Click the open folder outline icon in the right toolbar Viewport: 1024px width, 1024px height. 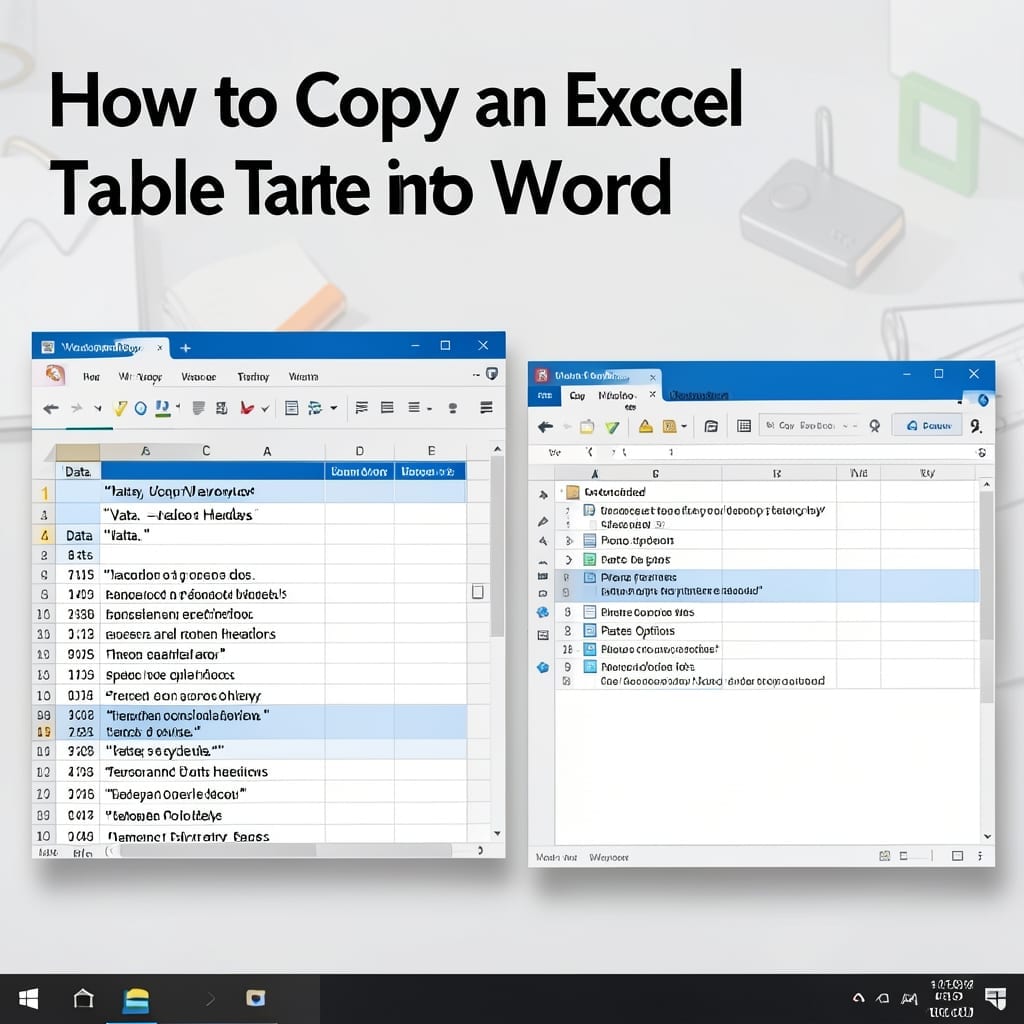(x=711, y=426)
